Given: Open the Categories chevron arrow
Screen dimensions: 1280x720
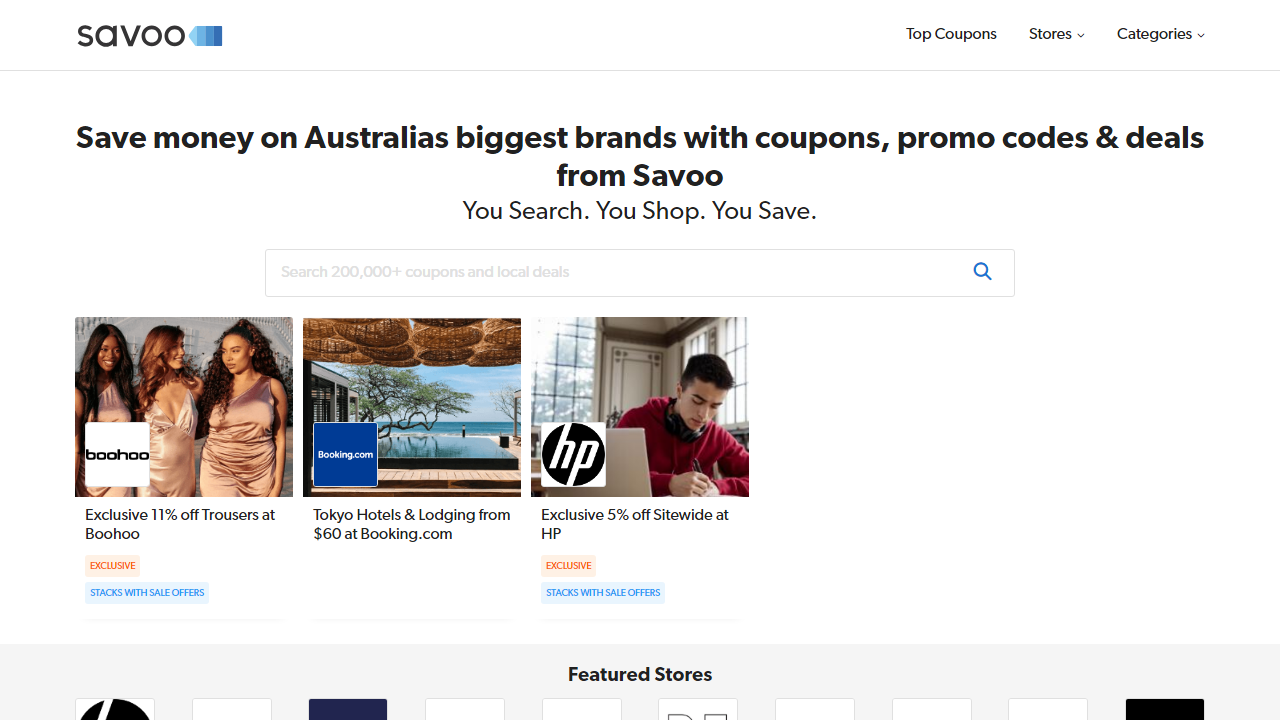Looking at the screenshot, I should (1200, 36).
